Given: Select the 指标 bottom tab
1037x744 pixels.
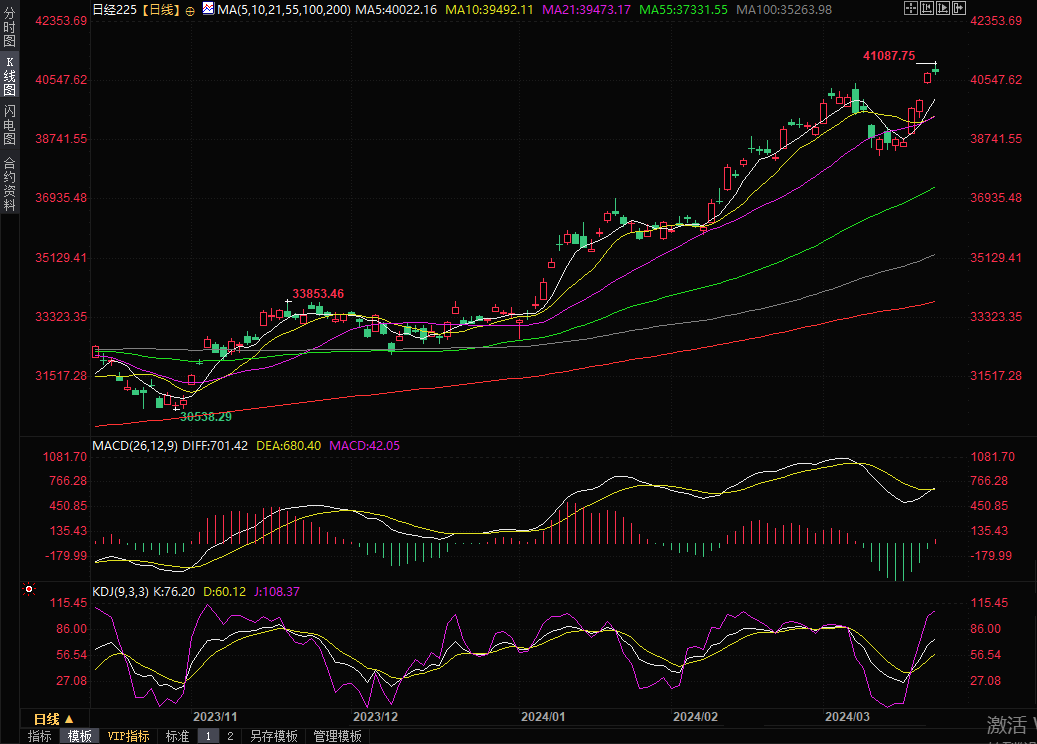Looking at the screenshot, I should (x=40, y=736).
